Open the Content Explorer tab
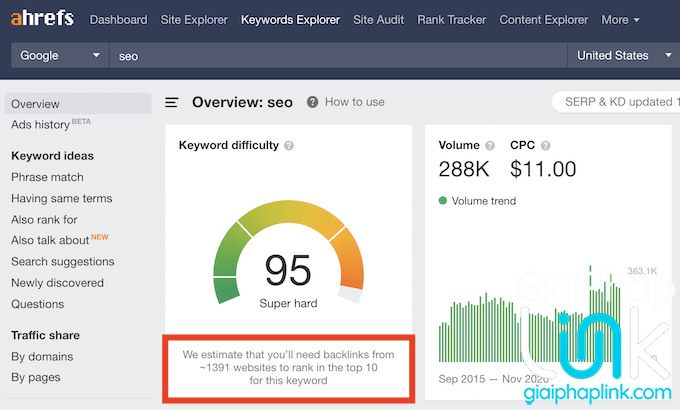680x410 pixels. (545, 19)
